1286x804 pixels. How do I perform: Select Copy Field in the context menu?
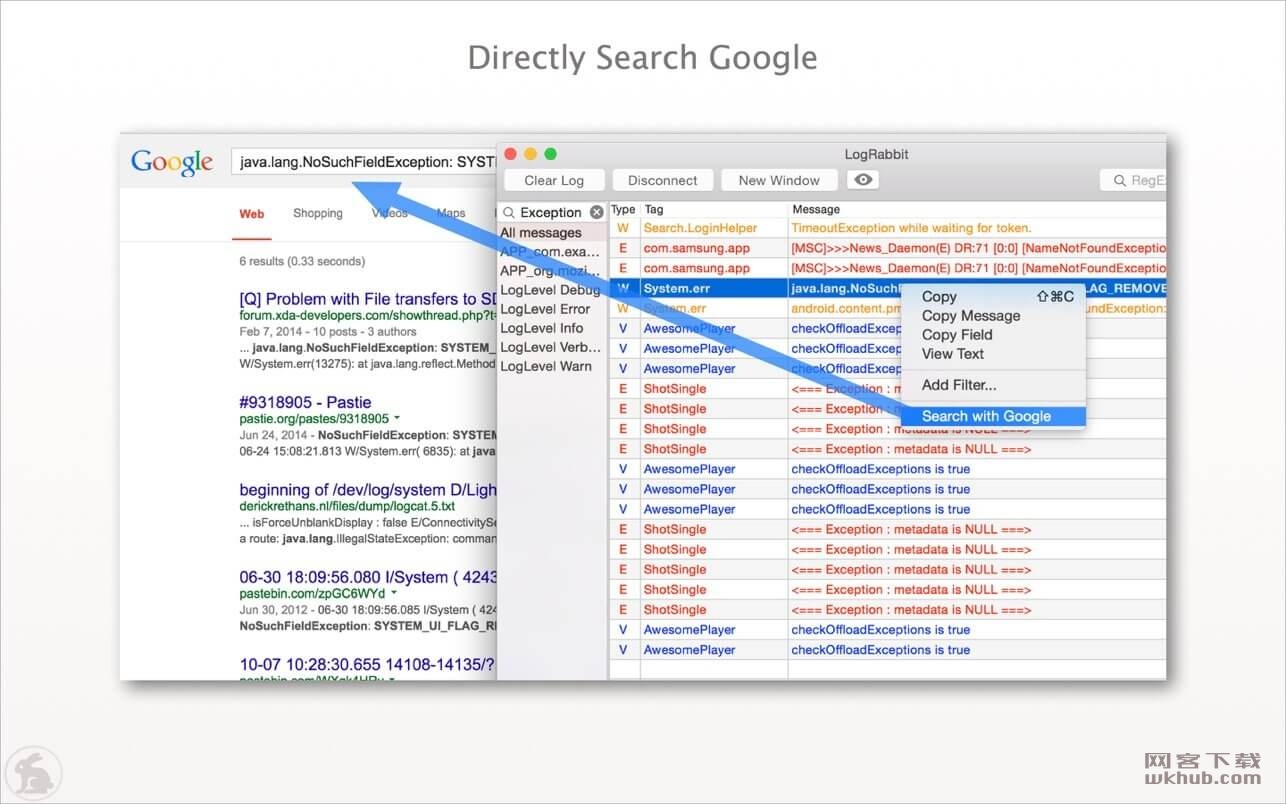993,334
